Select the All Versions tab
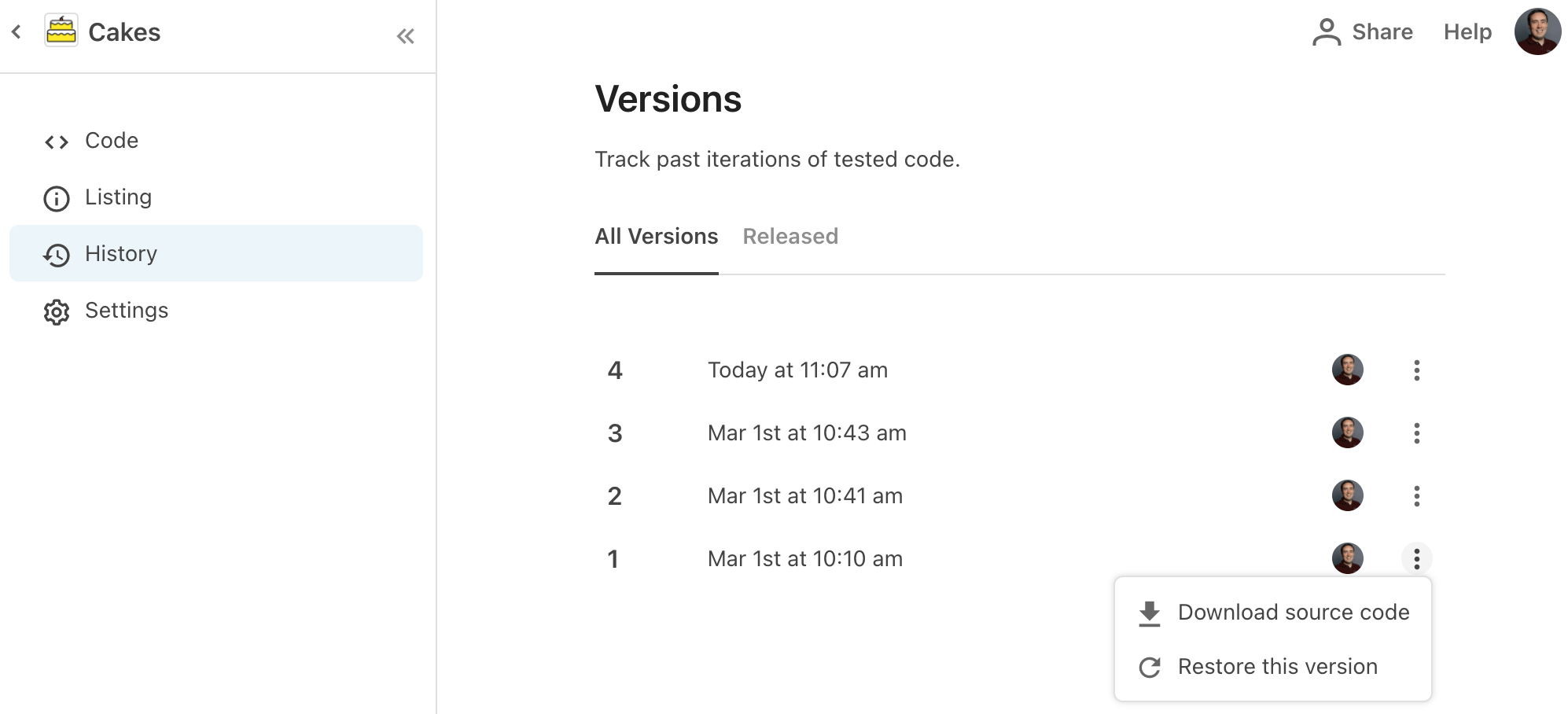Viewport: 1568px width, 714px height. pyautogui.click(x=656, y=236)
